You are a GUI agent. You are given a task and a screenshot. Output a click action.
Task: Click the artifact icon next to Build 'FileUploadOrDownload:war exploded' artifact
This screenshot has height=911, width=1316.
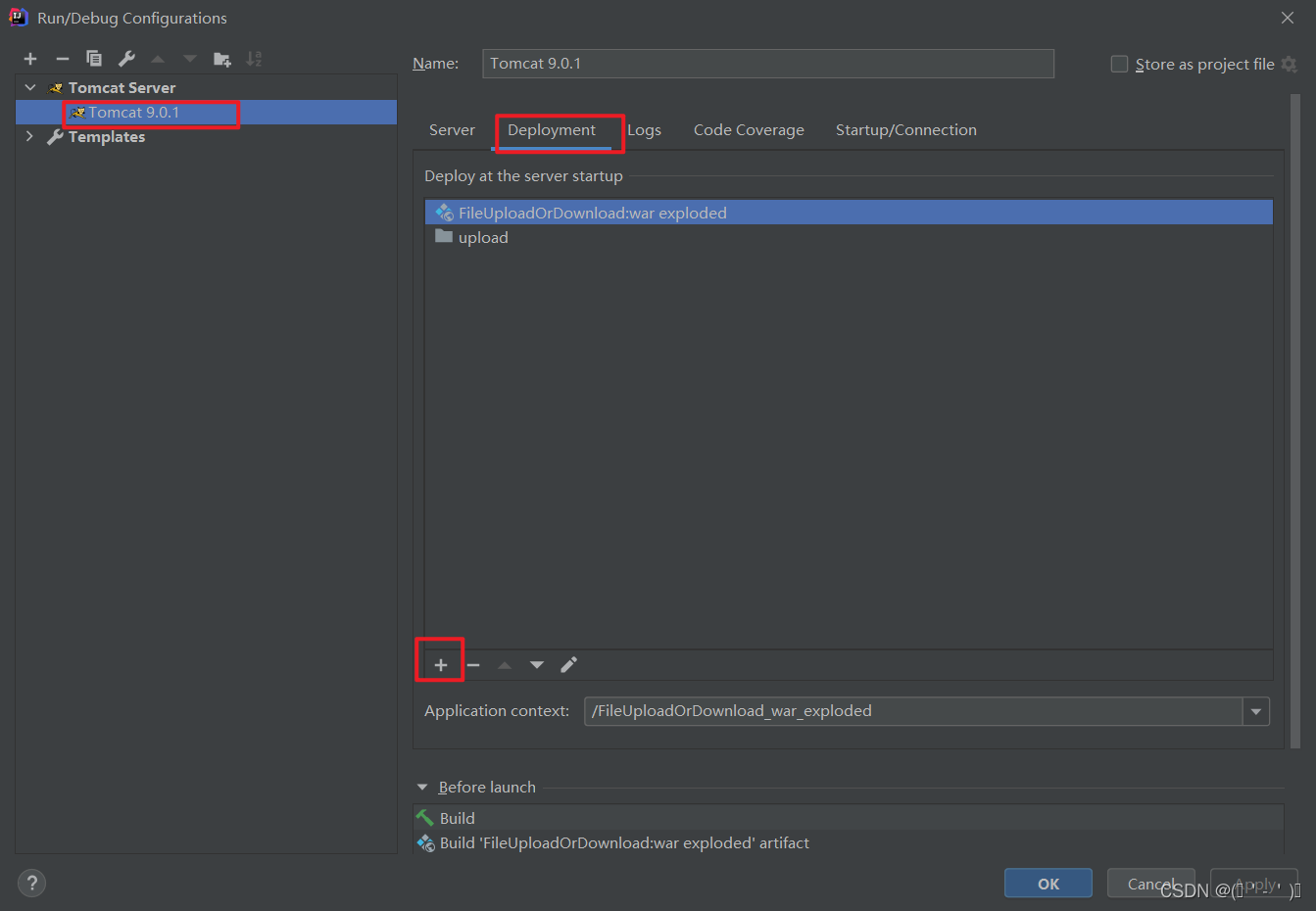coord(425,842)
